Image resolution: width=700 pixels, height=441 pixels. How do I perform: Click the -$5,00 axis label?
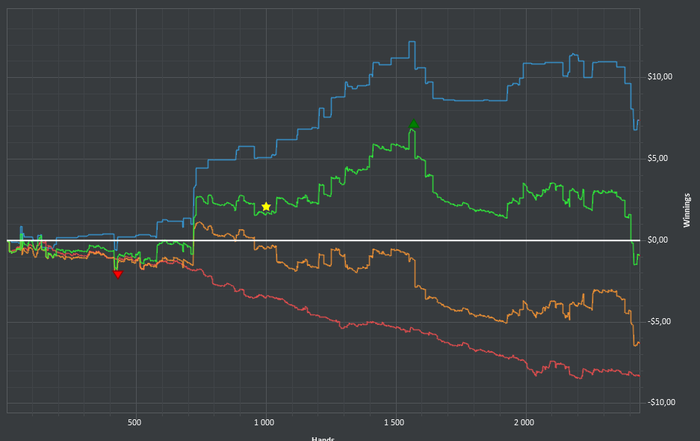[x=659, y=321]
